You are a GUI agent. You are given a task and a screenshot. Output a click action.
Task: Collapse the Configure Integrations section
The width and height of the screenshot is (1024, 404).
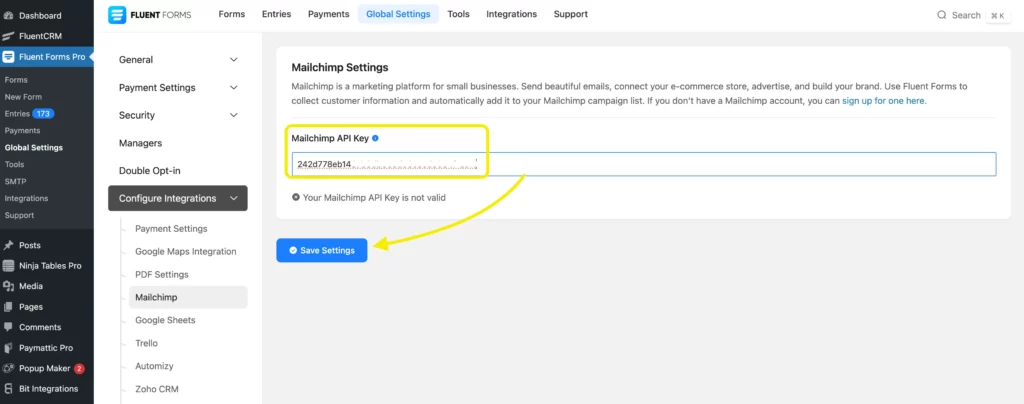pos(178,198)
